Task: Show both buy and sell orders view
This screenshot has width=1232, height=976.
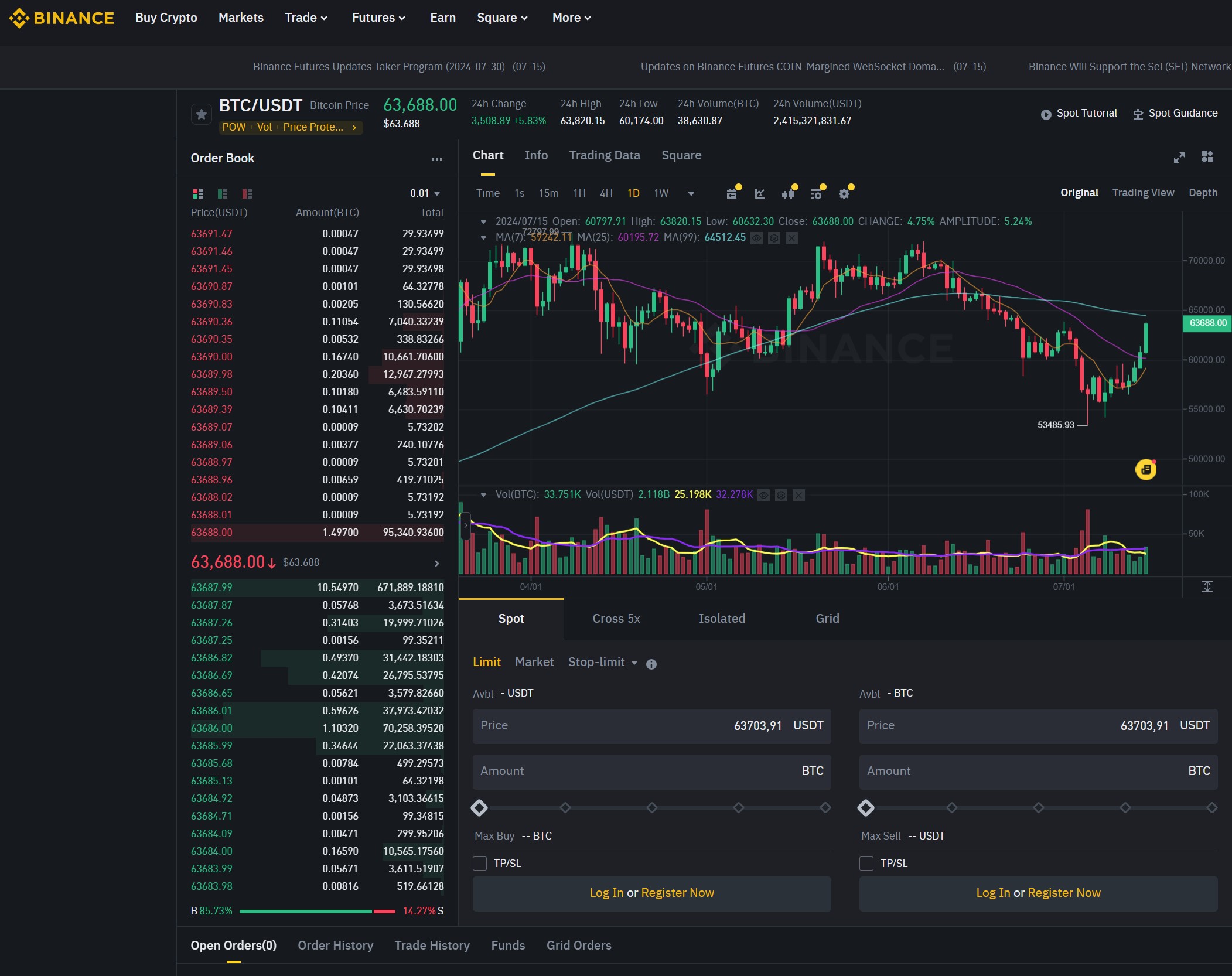Action: pos(198,193)
